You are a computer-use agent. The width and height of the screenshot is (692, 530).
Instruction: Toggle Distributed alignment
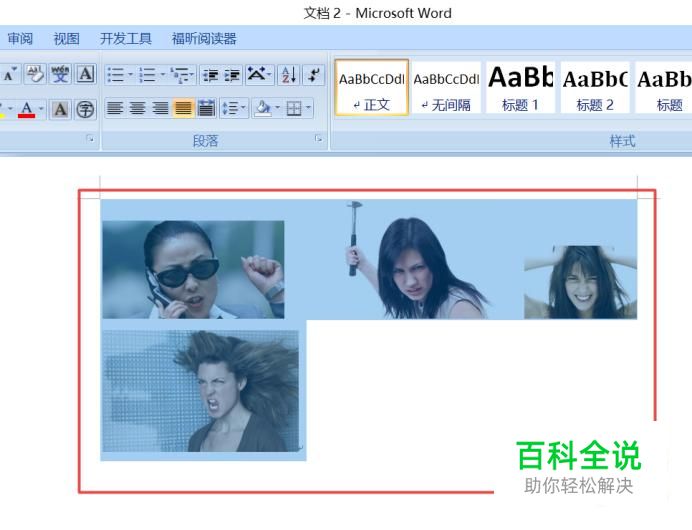pyautogui.click(x=206, y=108)
